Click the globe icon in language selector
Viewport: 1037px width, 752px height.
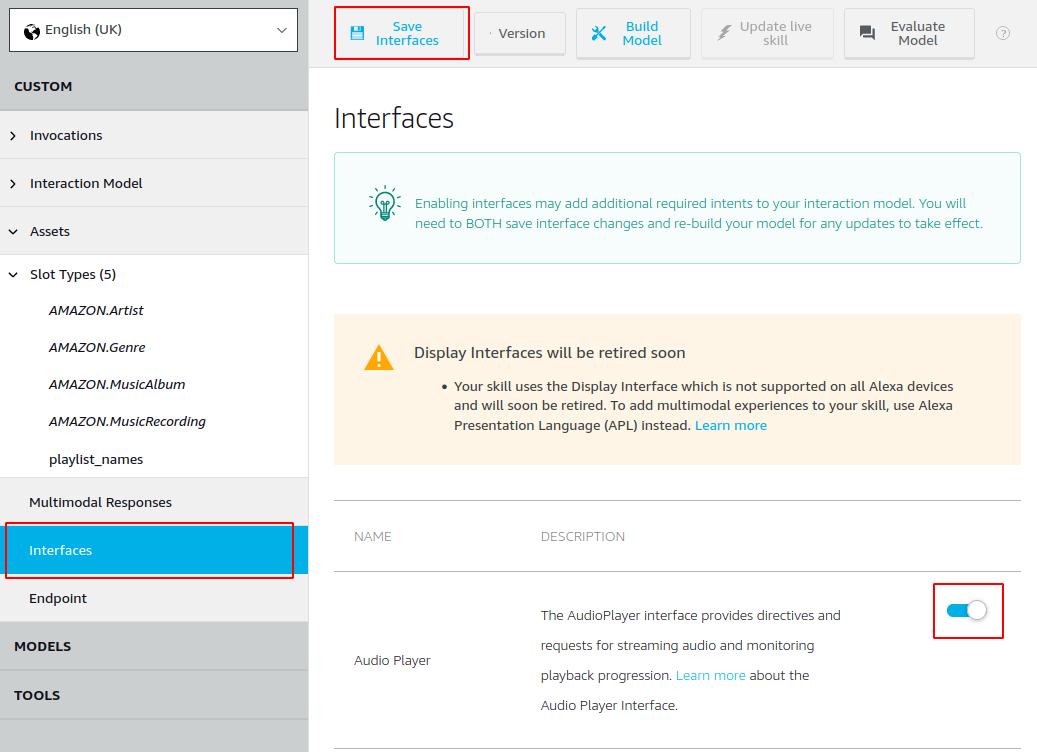[x=32, y=30]
